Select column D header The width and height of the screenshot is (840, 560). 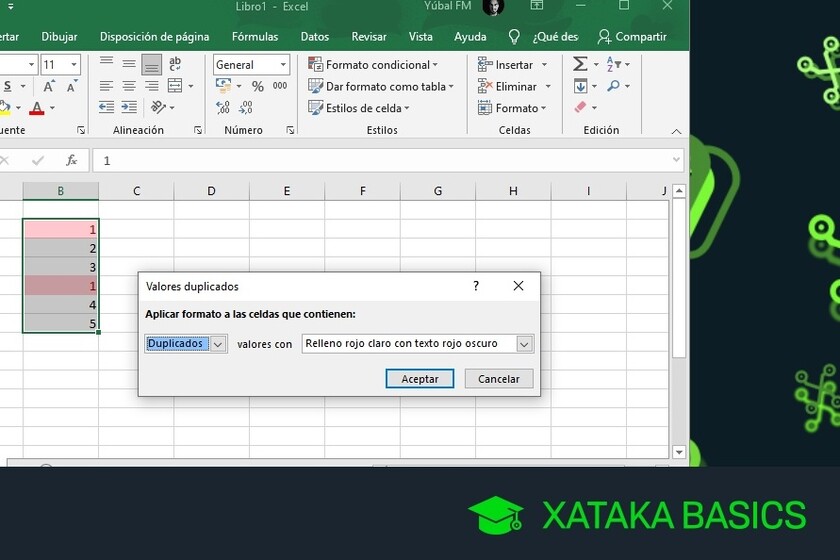[x=212, y=191]
